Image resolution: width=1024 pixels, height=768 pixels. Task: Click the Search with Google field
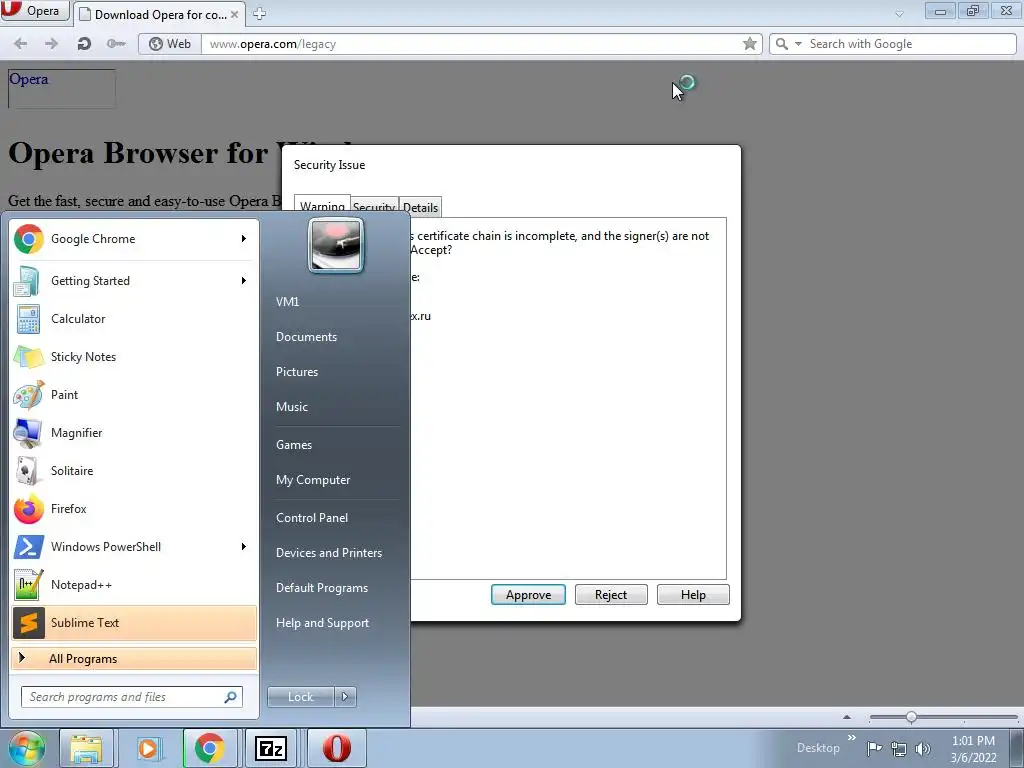click(x=910, y=44)
